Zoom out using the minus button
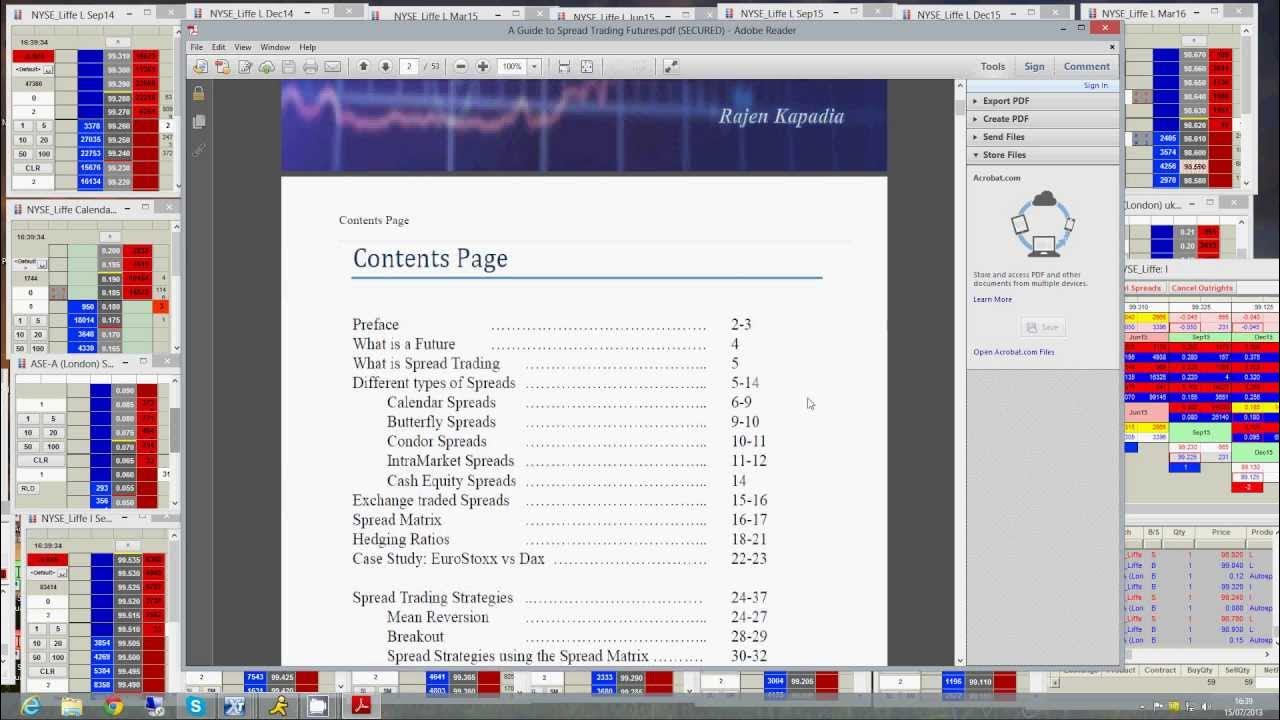1280x720 pixels. click(x=461, y=66)
